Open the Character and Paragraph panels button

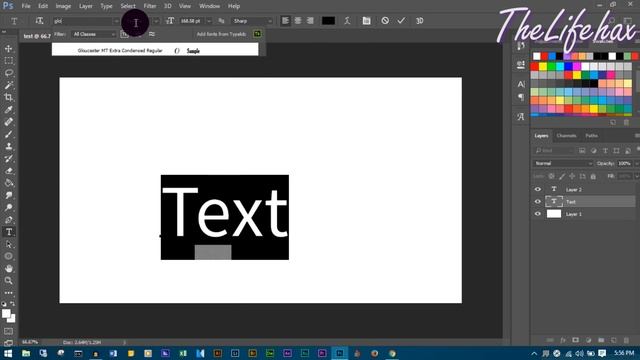[x=367, y=21]
